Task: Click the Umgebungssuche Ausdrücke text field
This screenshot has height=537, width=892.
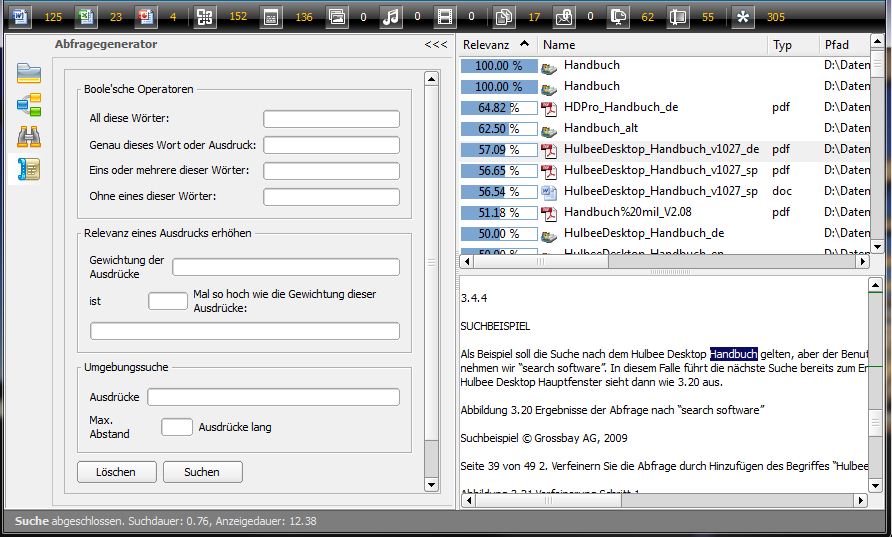Action: [x=273, y=397]
